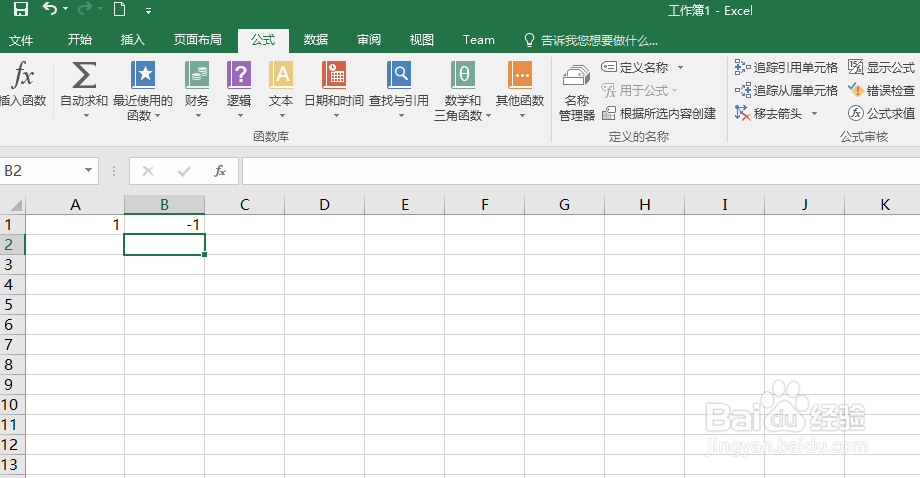The height and width of the screenshot is (478, 920).
Task: Click the Select All corner triangle
Action: coord(14,205)
